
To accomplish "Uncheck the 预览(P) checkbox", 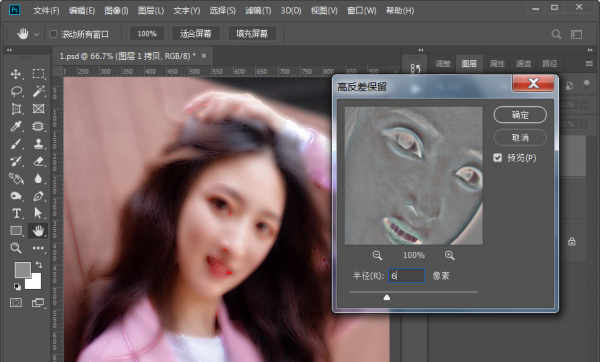I will [497, 158].
